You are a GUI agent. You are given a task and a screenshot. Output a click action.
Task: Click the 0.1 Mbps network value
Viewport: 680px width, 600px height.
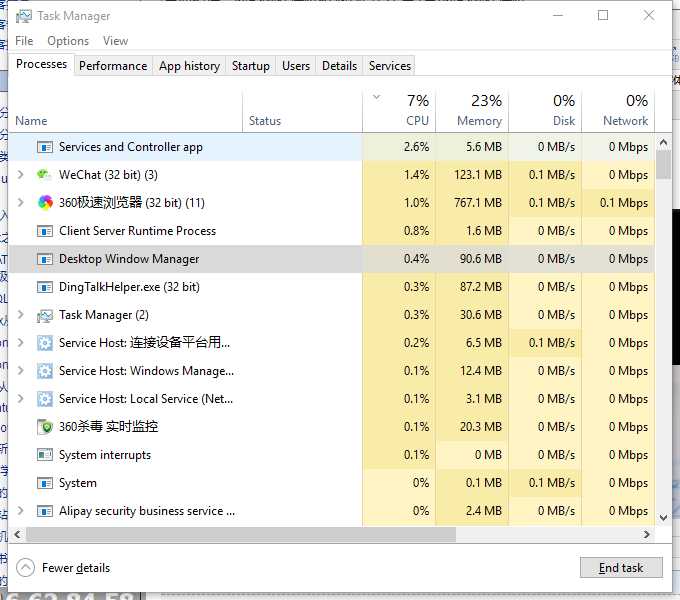click(624, 202)
